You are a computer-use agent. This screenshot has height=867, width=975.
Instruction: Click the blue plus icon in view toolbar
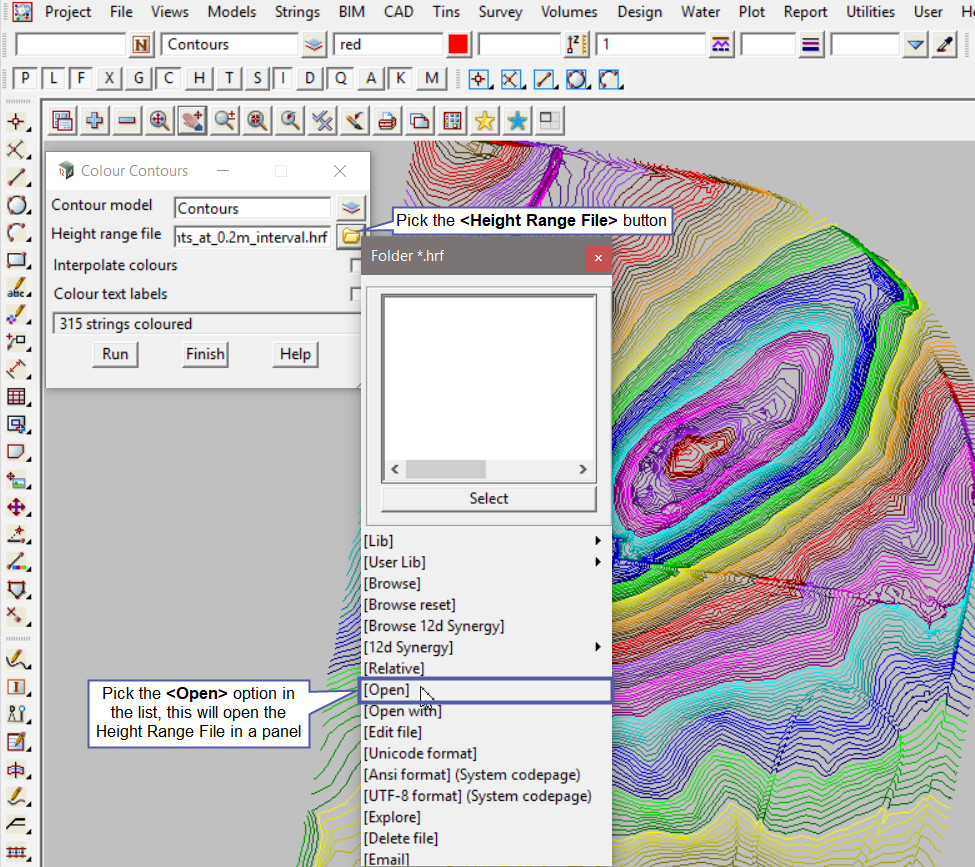[95, 121]
